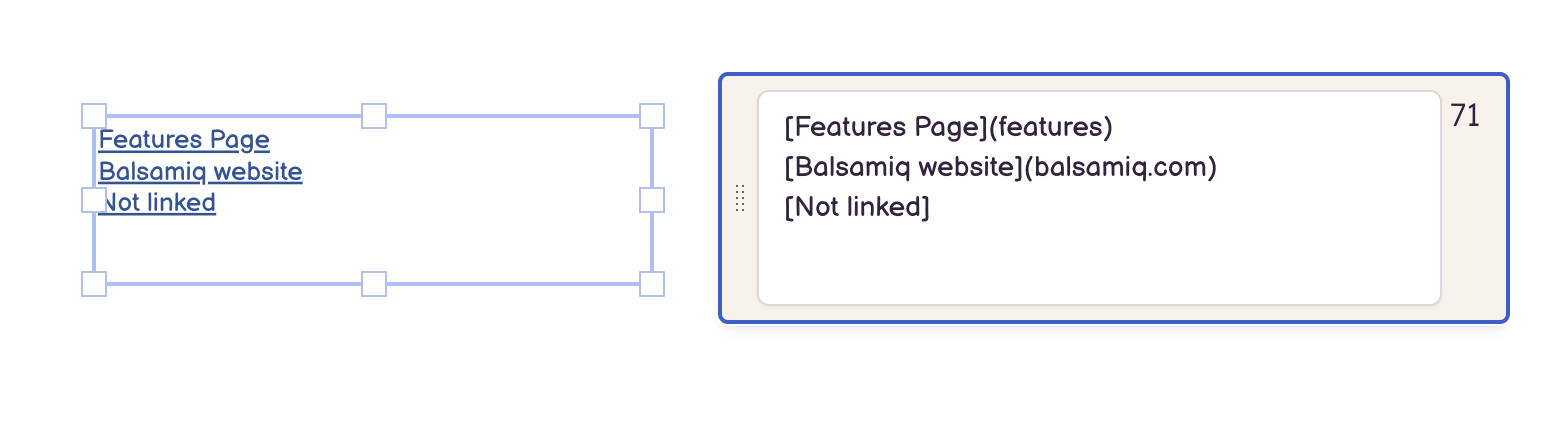
Task: Click the dotted drag grip on editor panel
Action: click(x=740, y=198)
